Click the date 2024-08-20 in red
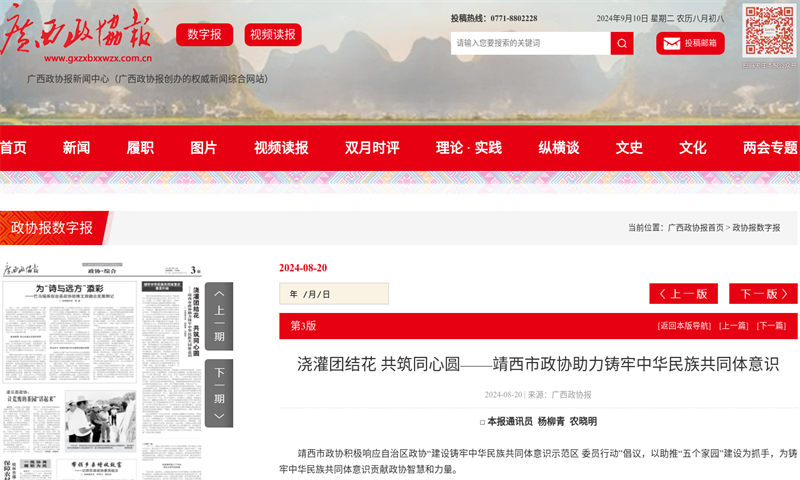The height and width of the screenshot is (480, 800). coord(303,268)
